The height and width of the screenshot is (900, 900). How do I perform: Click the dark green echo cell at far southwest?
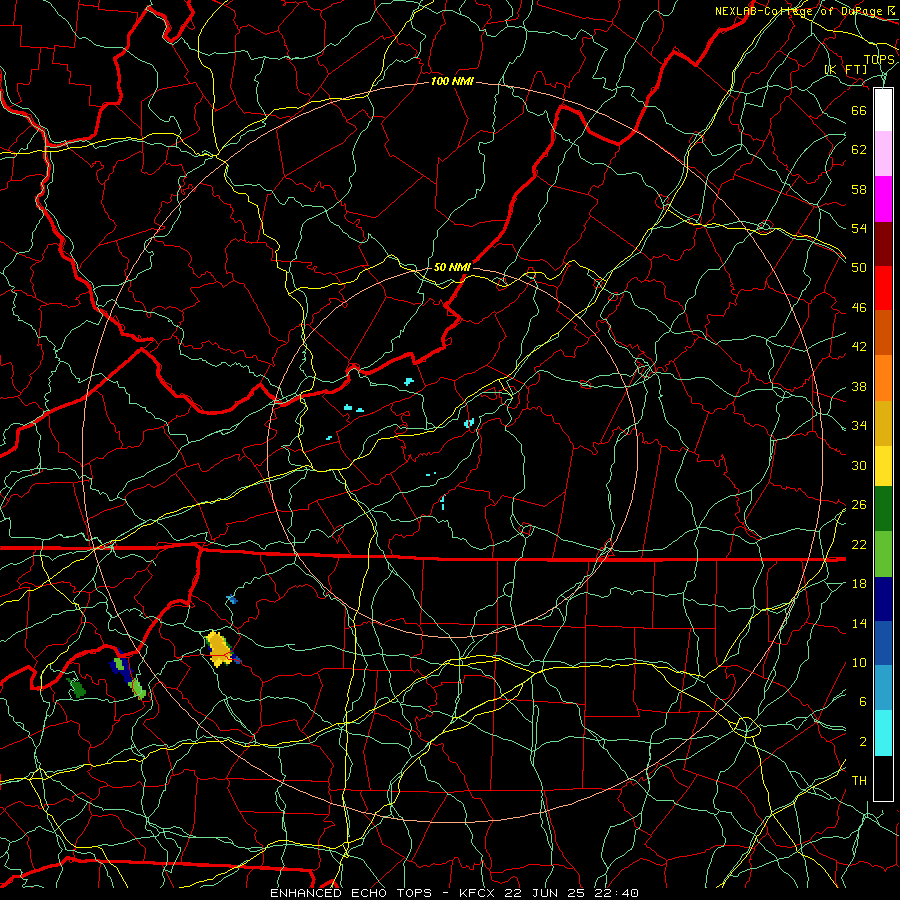[76, 688]
